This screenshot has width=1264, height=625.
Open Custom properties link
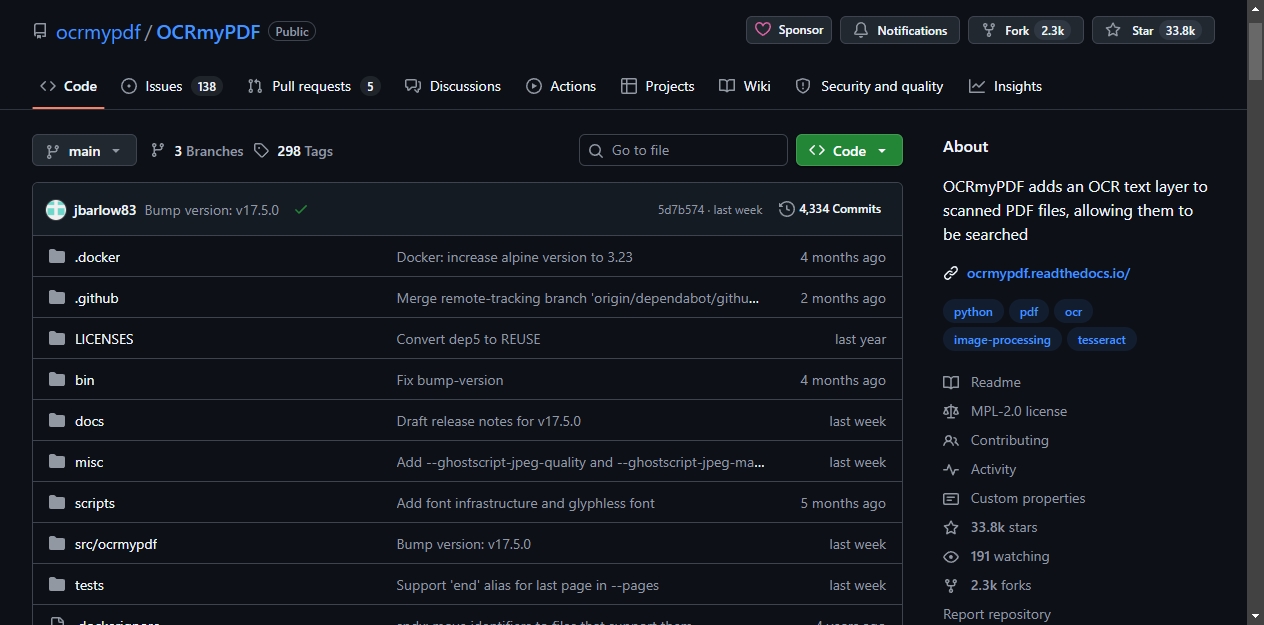point(1014,498)
